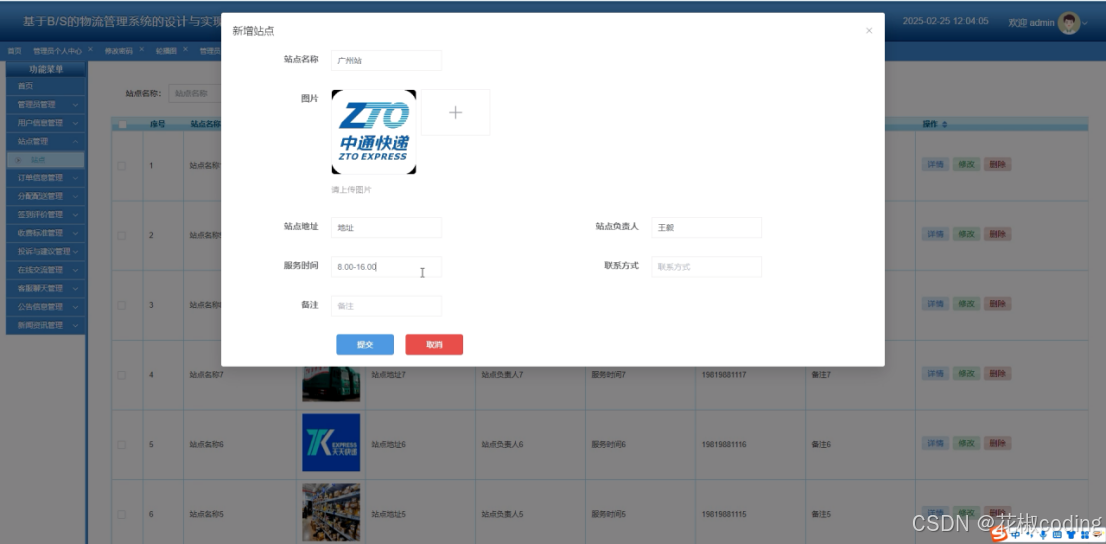The width and height of the screenshot is (1106, 544).
Task: Open the four-square toolbox icon in the IME bar
Action: (x=1085, y=535)
